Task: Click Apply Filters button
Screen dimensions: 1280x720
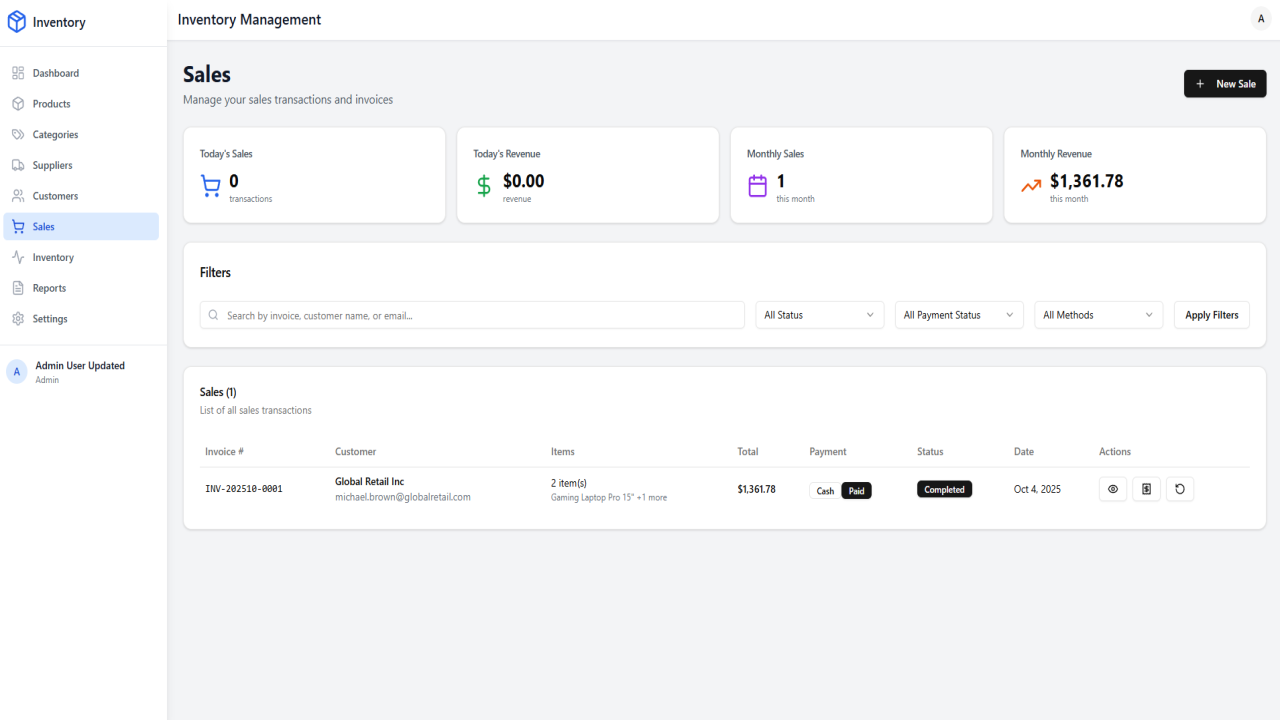Action: (x=1212, y=315)
